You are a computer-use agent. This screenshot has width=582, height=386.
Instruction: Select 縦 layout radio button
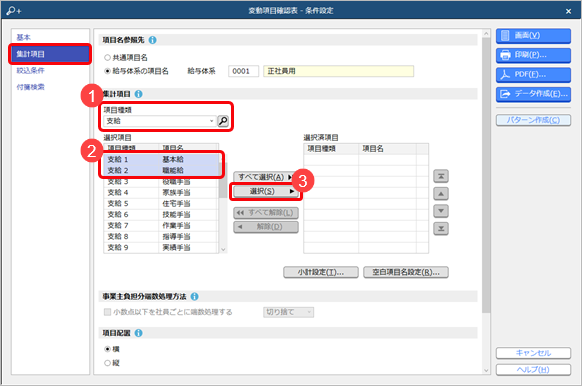[107, 363]
